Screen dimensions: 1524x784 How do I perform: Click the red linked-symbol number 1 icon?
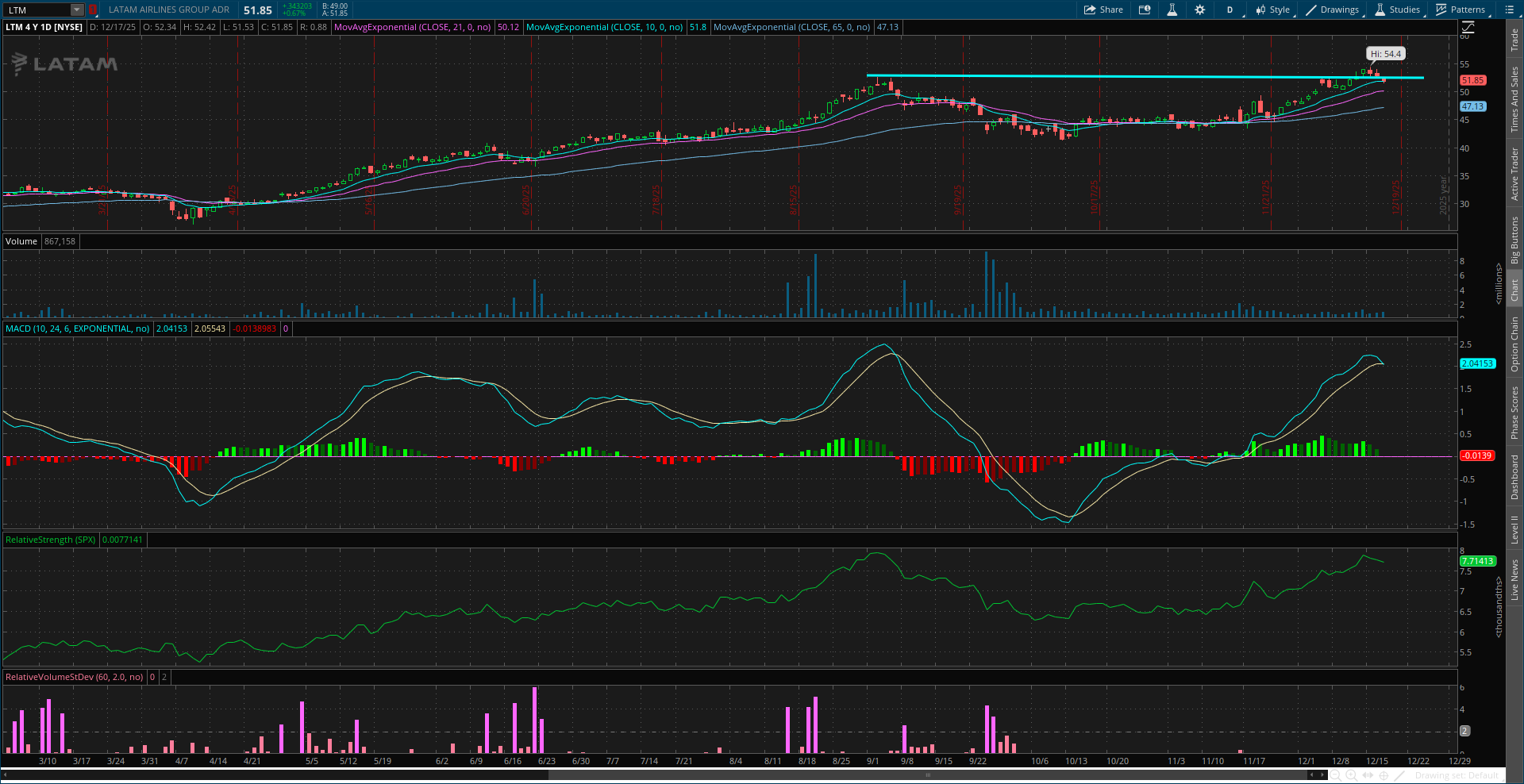point(92,10)
